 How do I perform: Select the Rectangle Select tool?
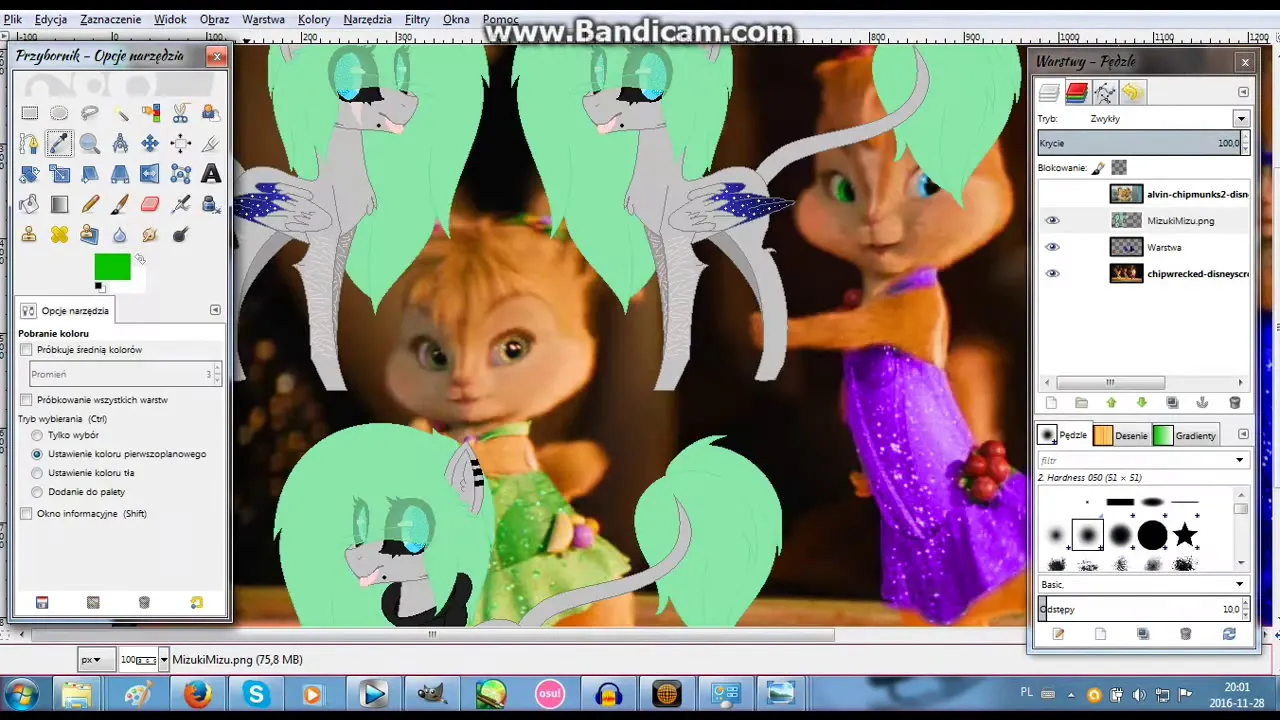[29, 114]
